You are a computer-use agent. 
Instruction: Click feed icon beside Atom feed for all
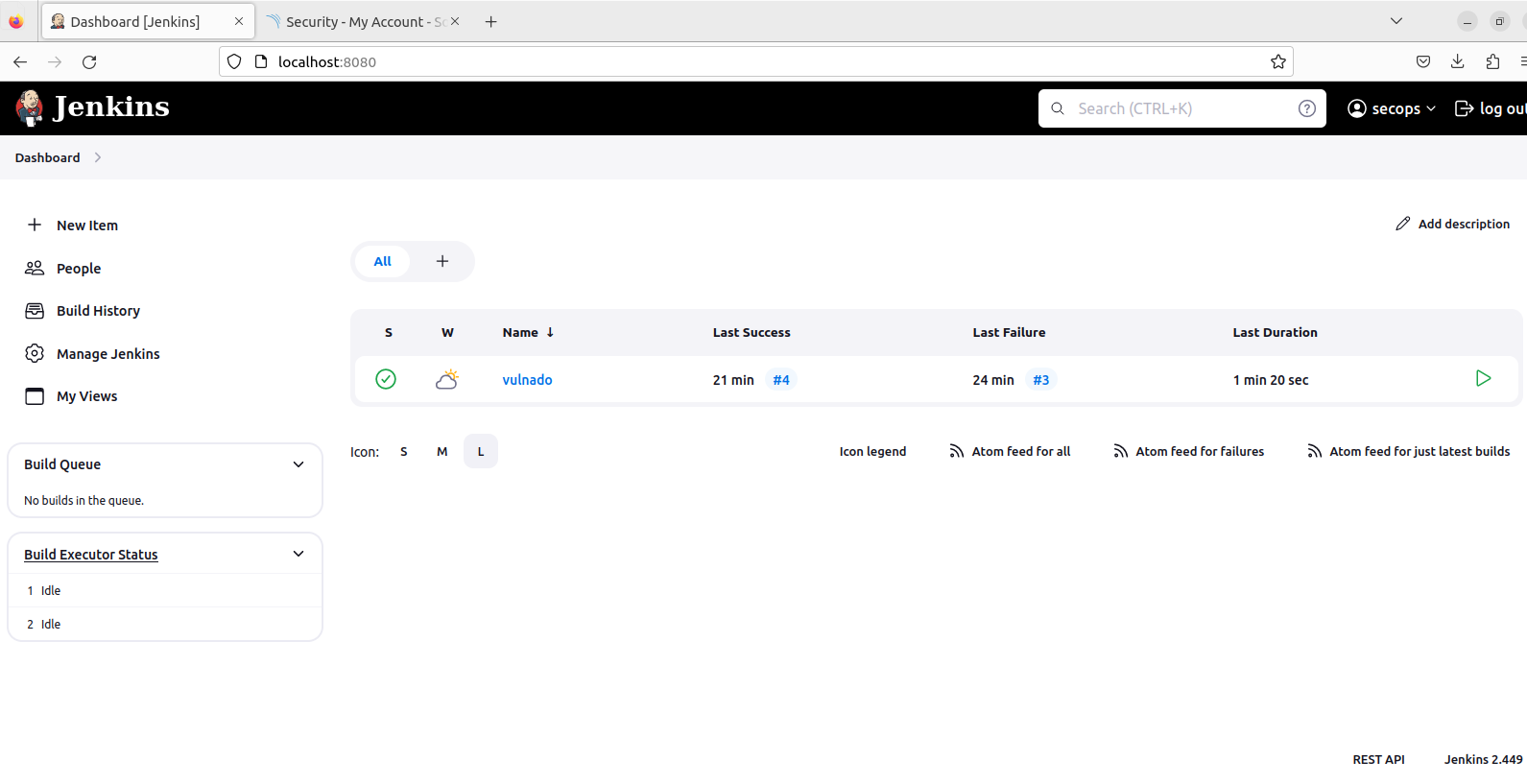(x=957, y=451)
